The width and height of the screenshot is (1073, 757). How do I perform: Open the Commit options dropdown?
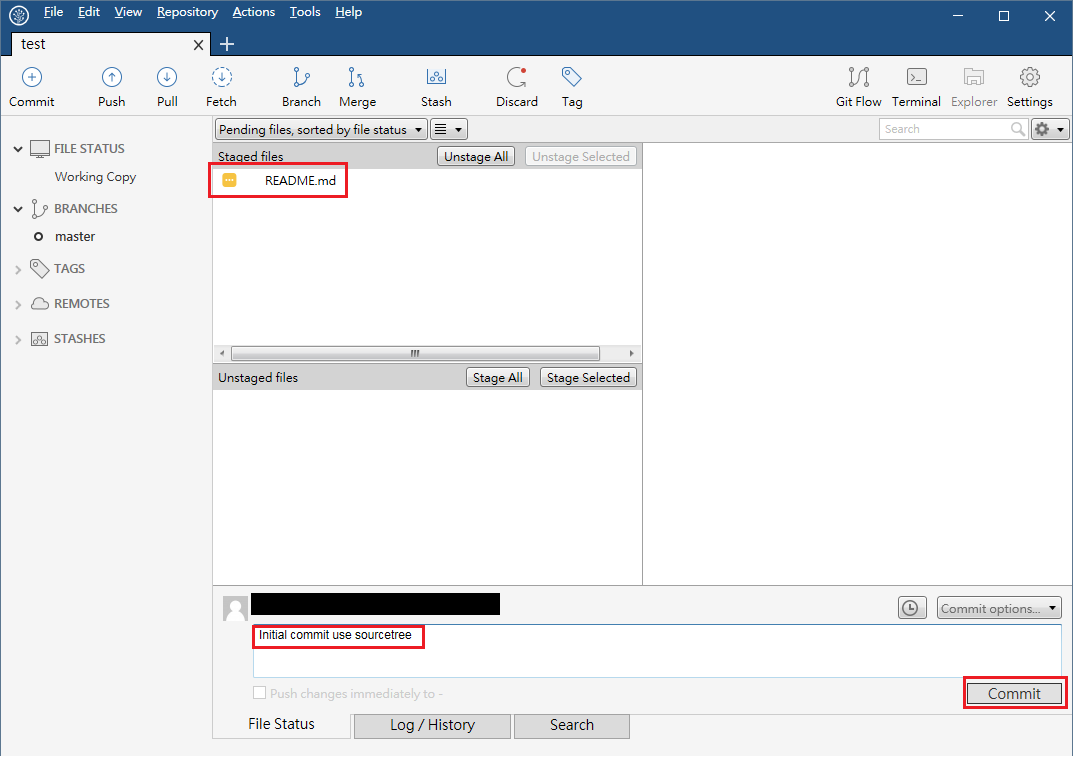tap(998, 608)
